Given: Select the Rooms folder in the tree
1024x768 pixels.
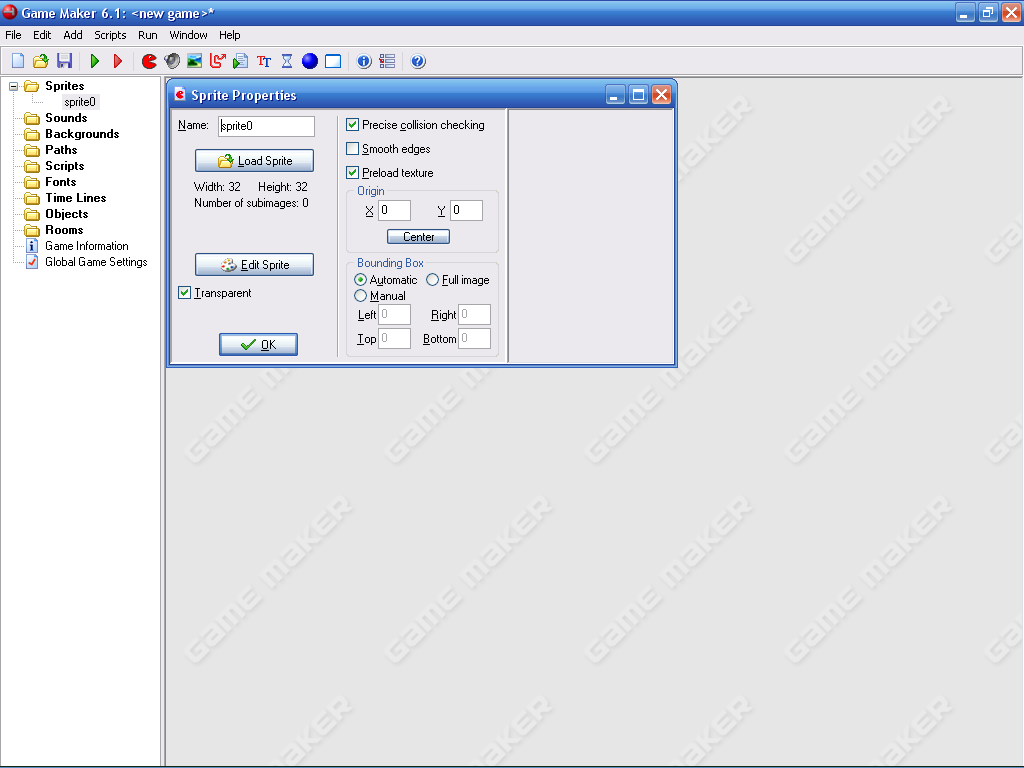Looking at the screenshot, I should click(x=66, y=230).
